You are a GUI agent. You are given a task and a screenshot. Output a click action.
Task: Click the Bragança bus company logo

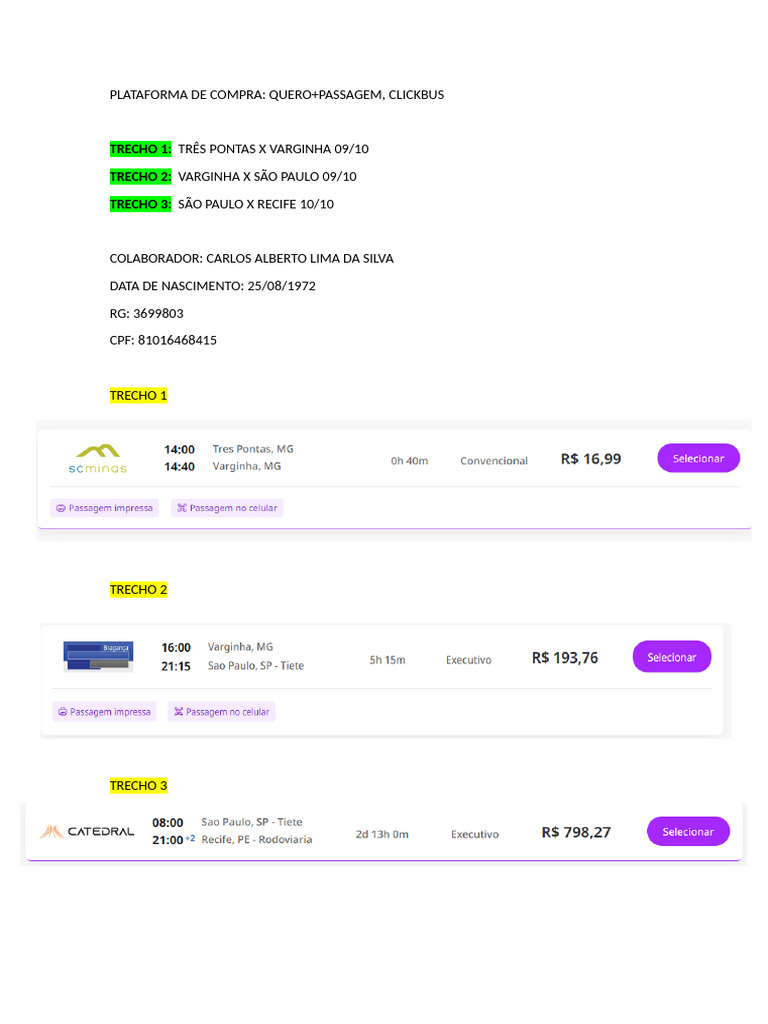98,656
